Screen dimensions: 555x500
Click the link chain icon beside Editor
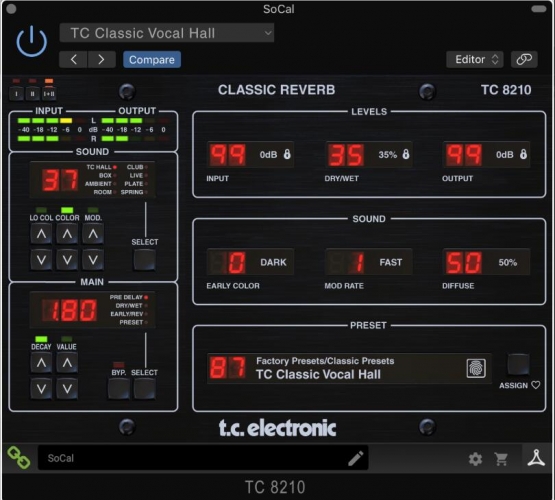click(524, 59)
